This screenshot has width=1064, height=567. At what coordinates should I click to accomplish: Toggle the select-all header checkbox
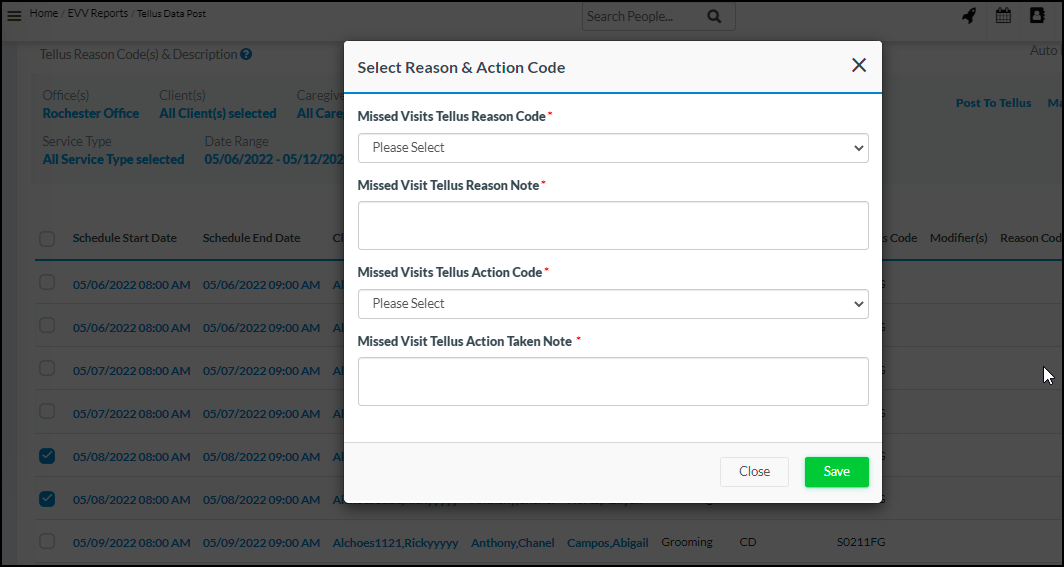click(x=47, y=239)
